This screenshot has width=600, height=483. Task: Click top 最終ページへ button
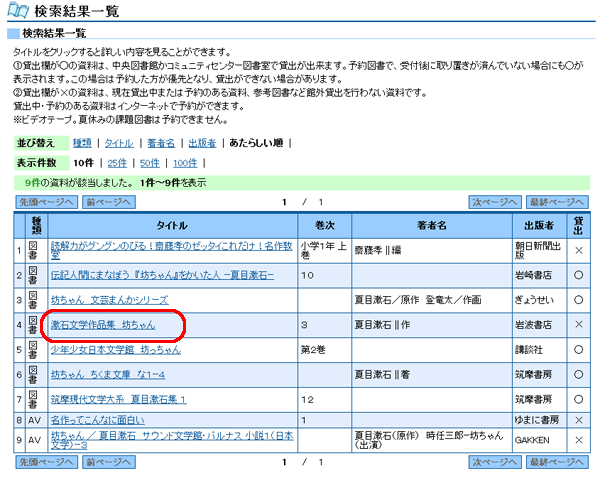(x=557, y=202)
